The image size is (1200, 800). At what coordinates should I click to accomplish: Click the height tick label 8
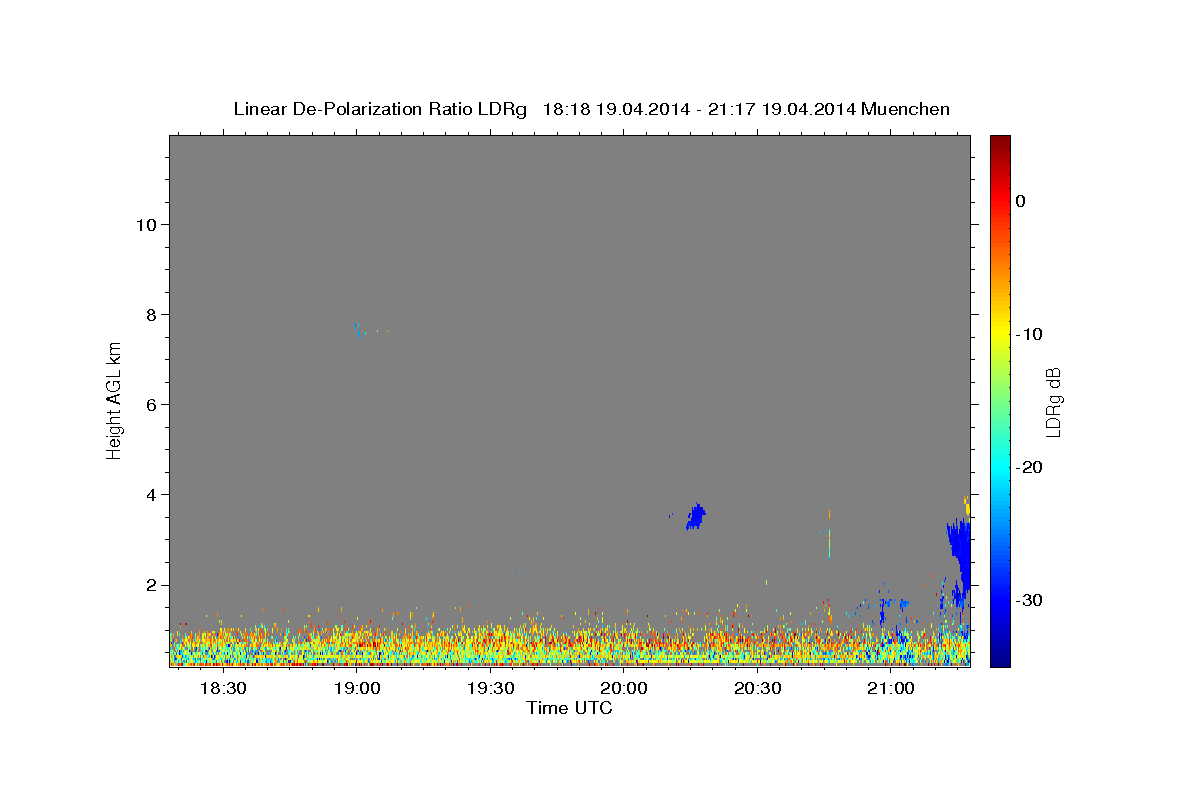pyautogui.click(x=150, y=314)
